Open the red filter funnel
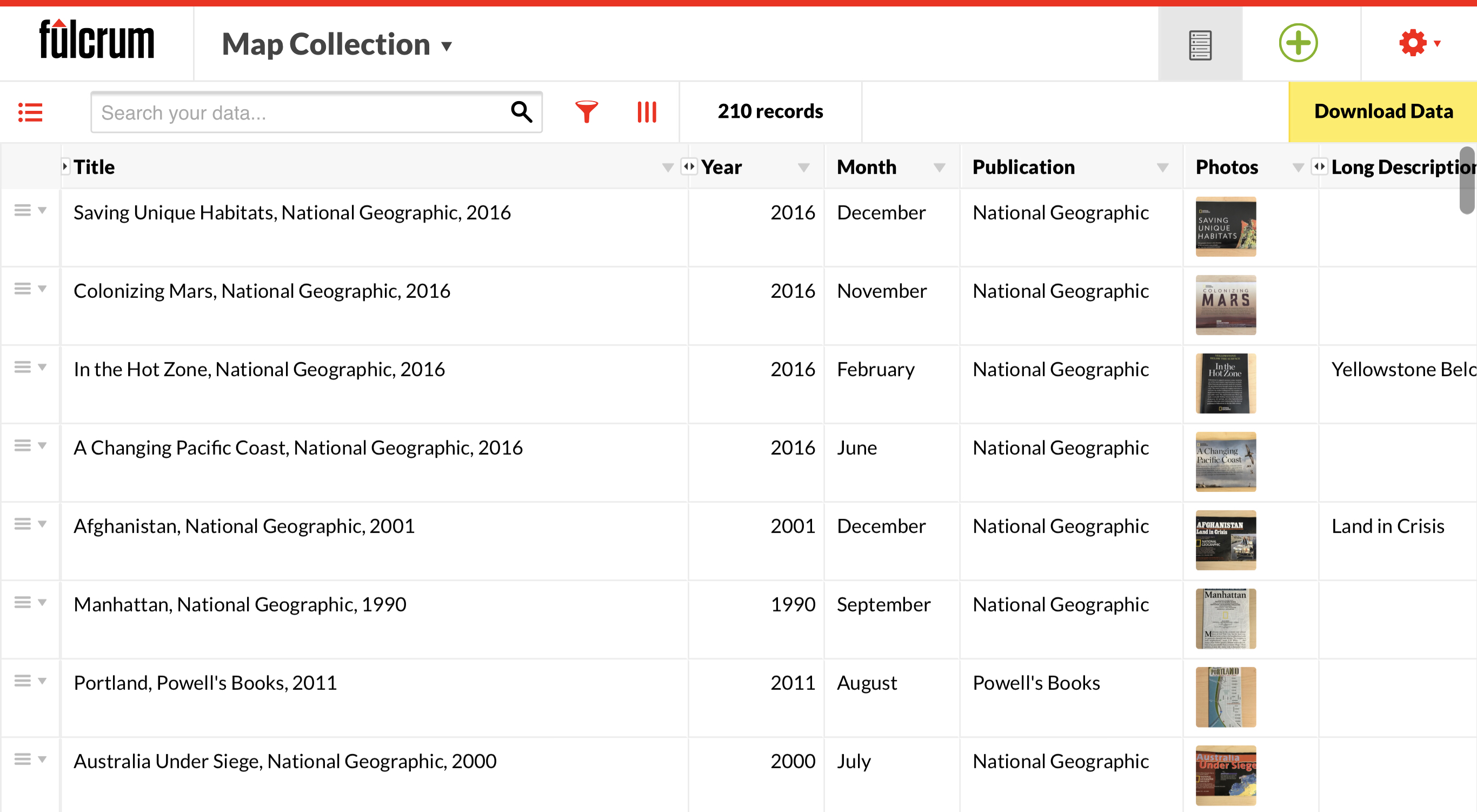 click(586, 112)
